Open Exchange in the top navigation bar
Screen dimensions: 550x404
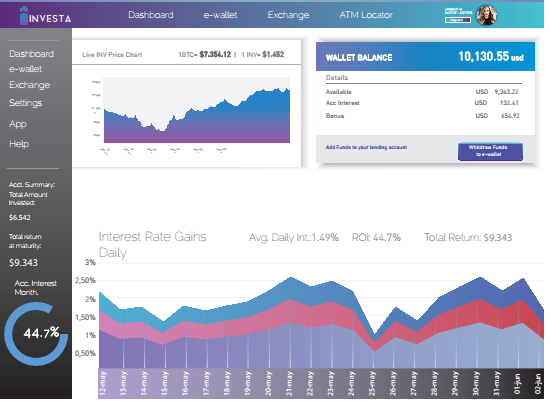[x=288, y=15]
